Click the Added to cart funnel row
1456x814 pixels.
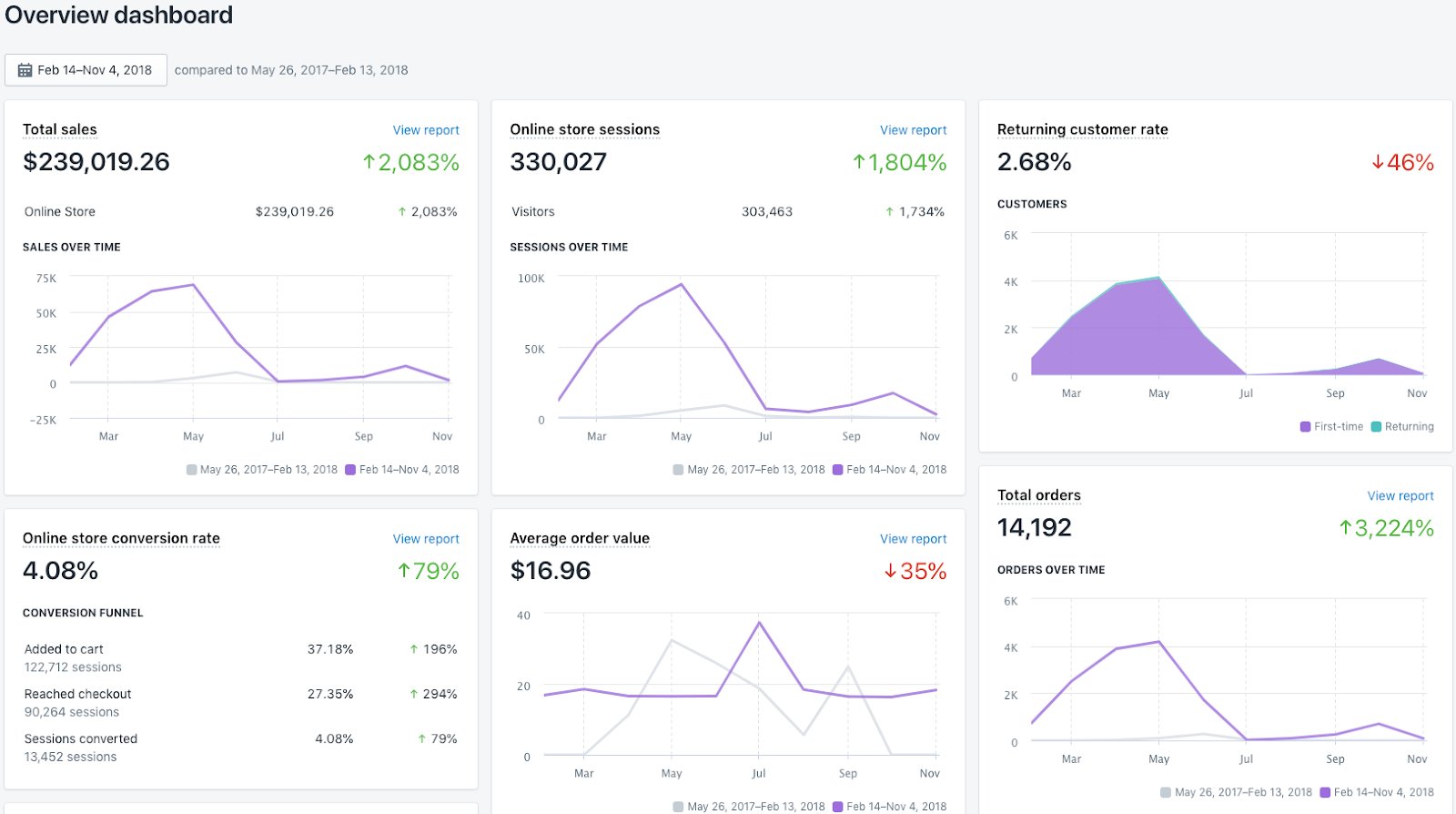tap(241, 658)
